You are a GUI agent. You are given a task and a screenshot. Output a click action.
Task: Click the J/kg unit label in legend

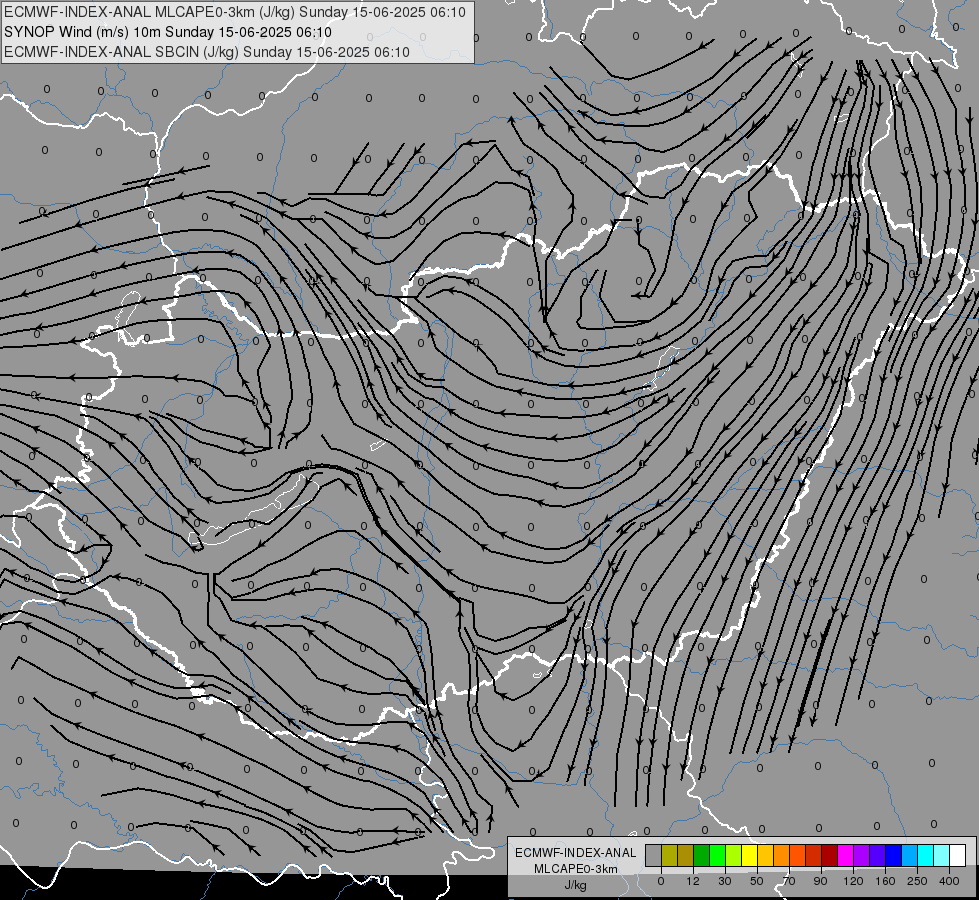(576, 885)
